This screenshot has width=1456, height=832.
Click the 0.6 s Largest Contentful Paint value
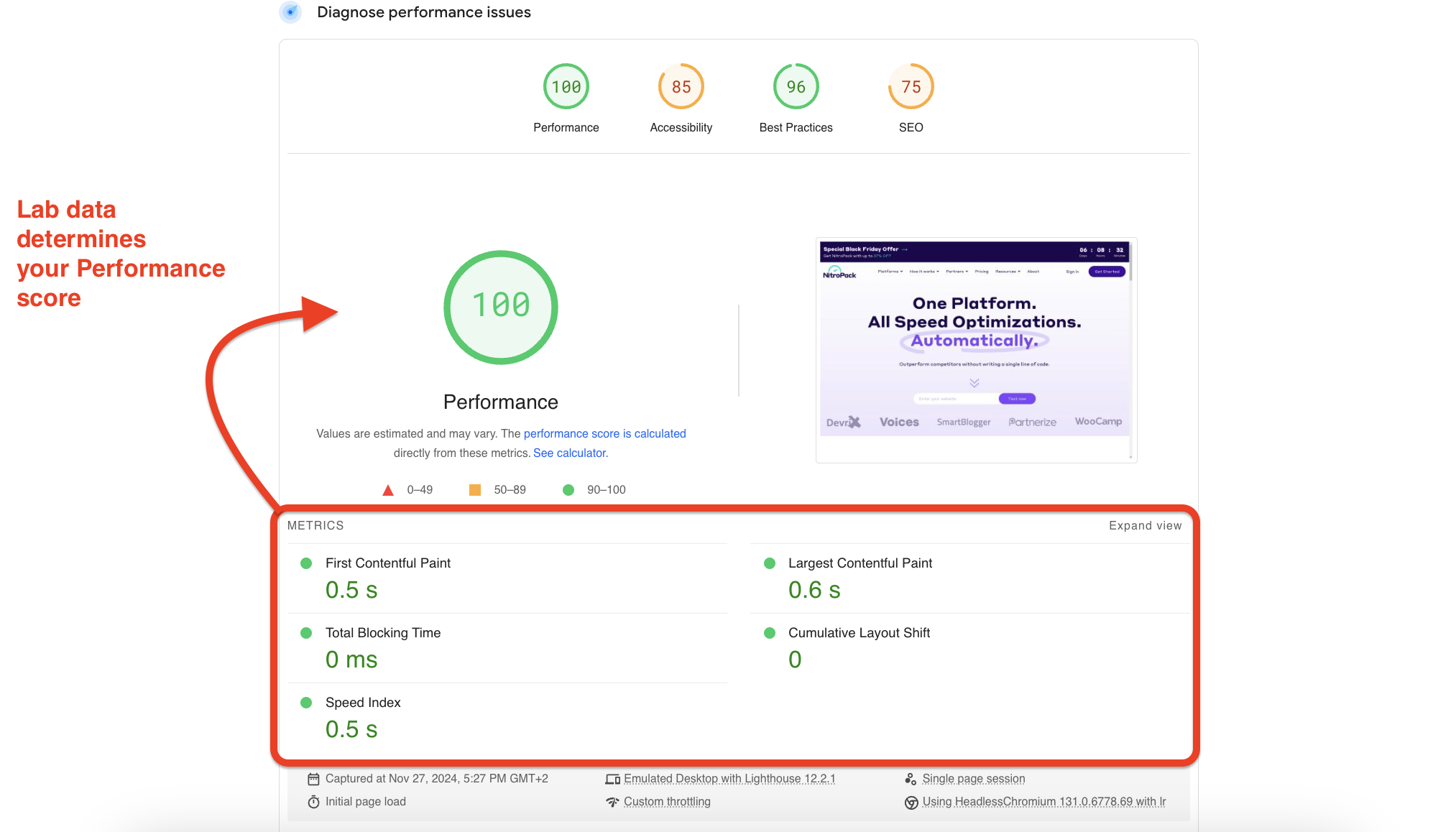point(814,591)
